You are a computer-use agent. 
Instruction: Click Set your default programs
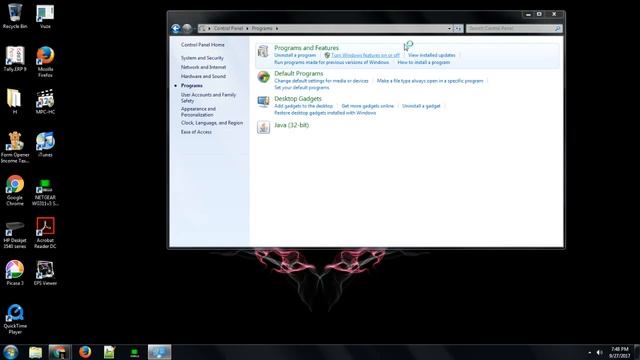coord(302,88)
